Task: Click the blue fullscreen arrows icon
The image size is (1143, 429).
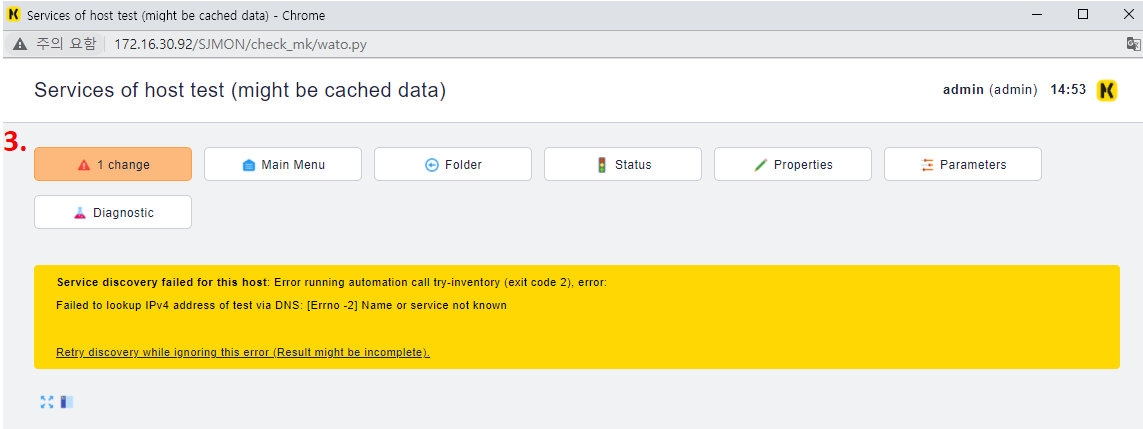Action: (x=47, y=402)
